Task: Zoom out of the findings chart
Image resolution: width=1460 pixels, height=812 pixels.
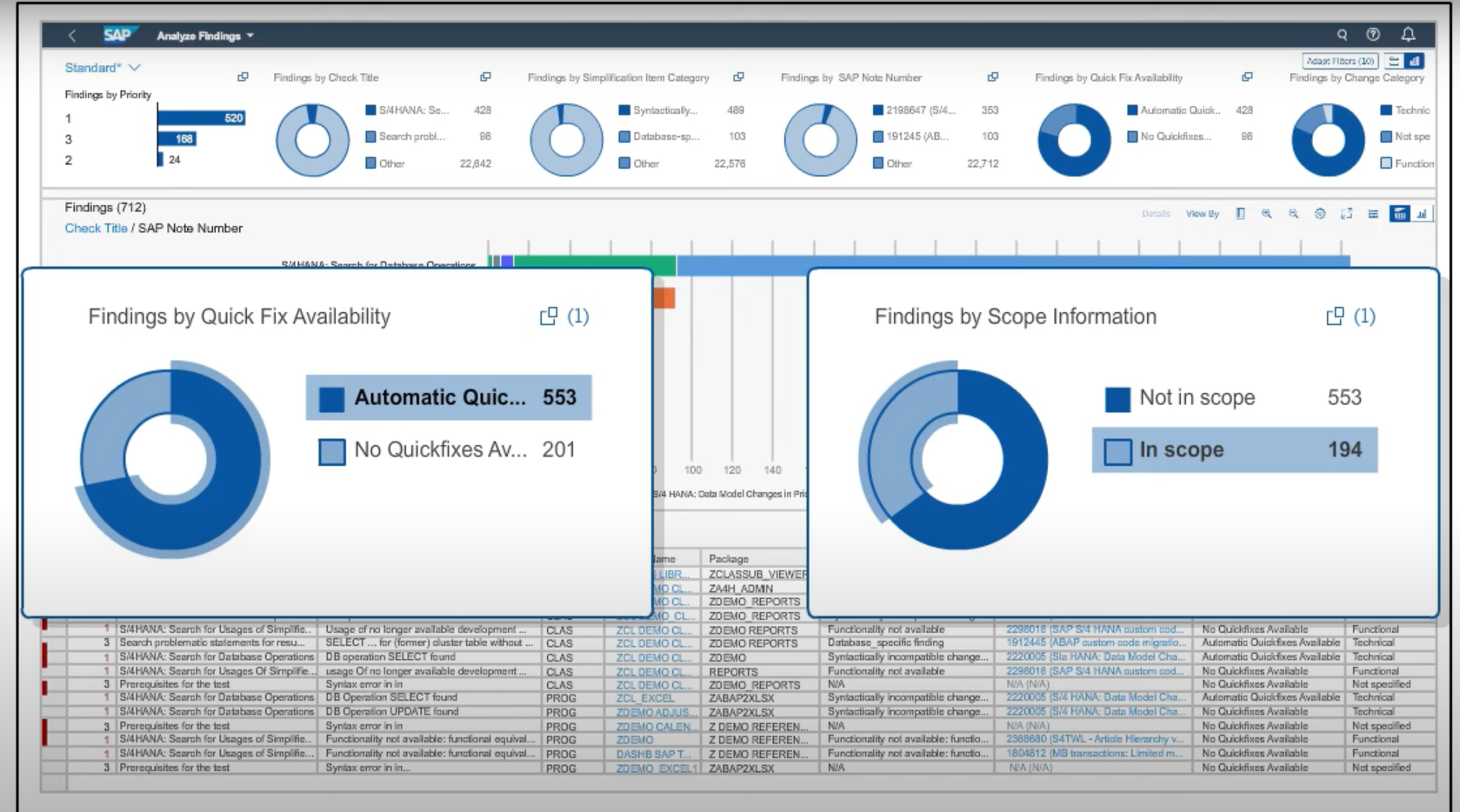Action: point(1294,213)
